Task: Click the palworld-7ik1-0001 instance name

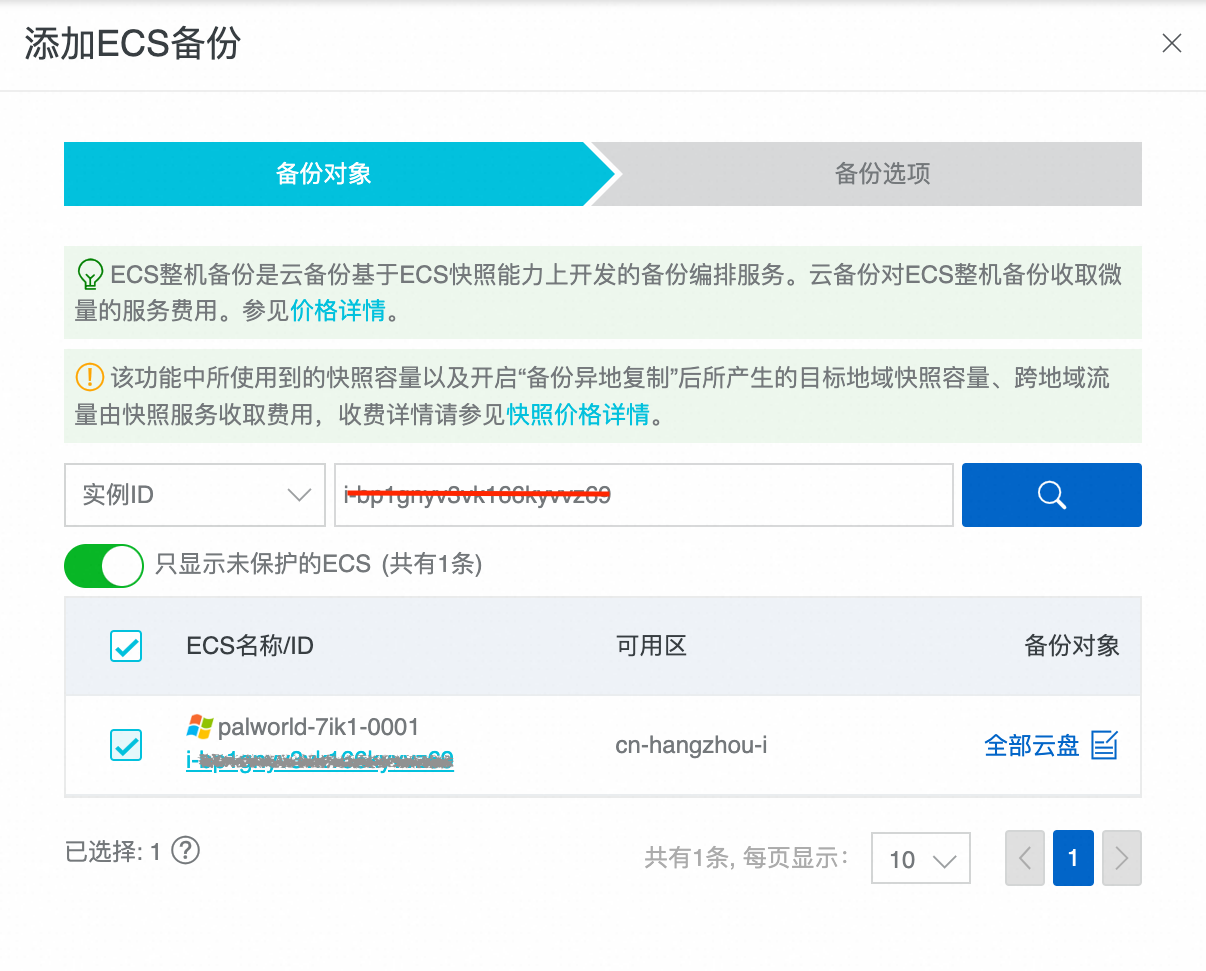Action: [x=318, y=727]
